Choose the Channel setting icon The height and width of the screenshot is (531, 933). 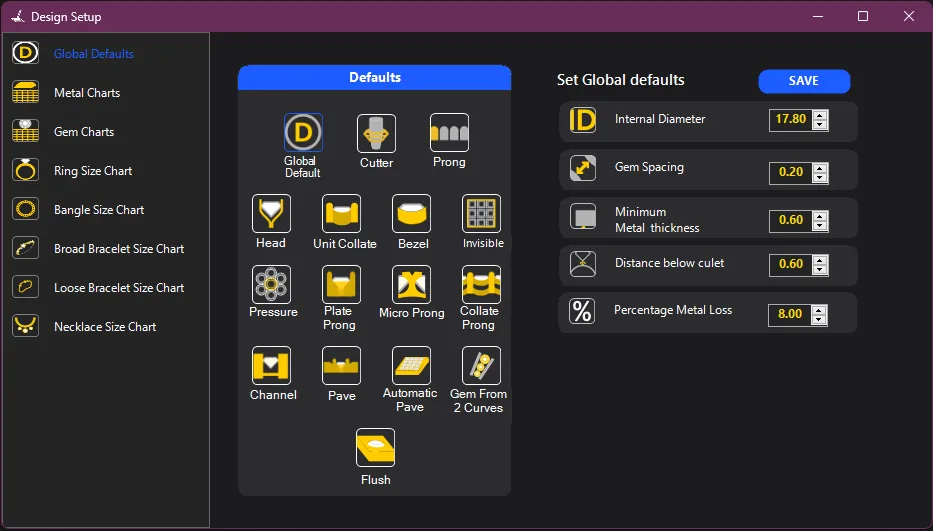[x=271, y=366]
